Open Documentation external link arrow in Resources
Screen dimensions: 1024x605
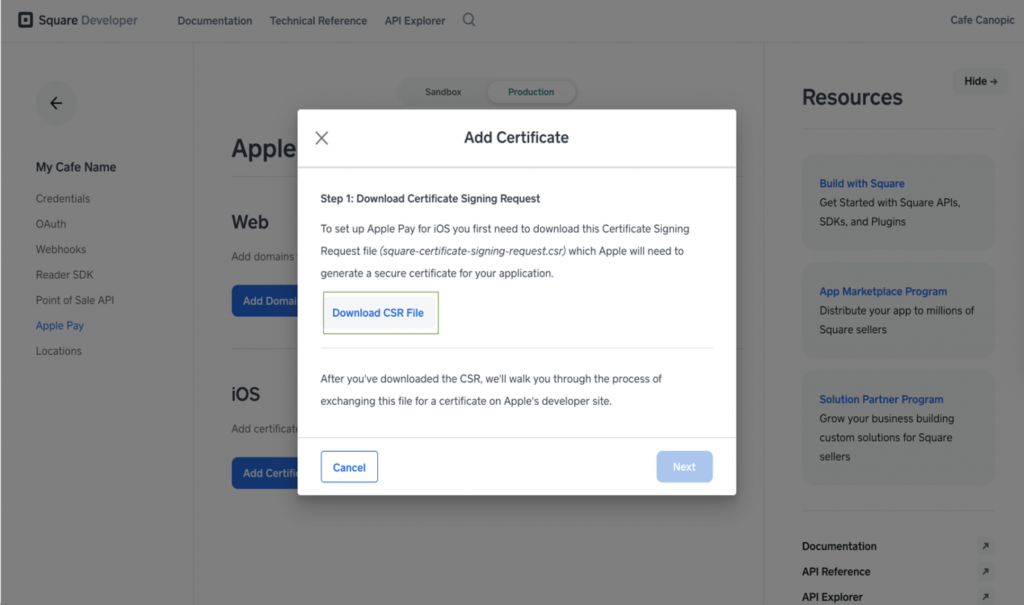pos(985,546)
